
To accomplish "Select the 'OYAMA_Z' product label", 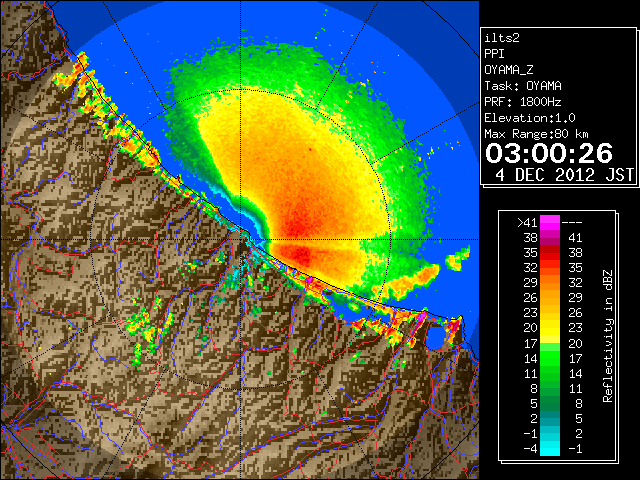I will pyautogui.click(x=509, y=70).
